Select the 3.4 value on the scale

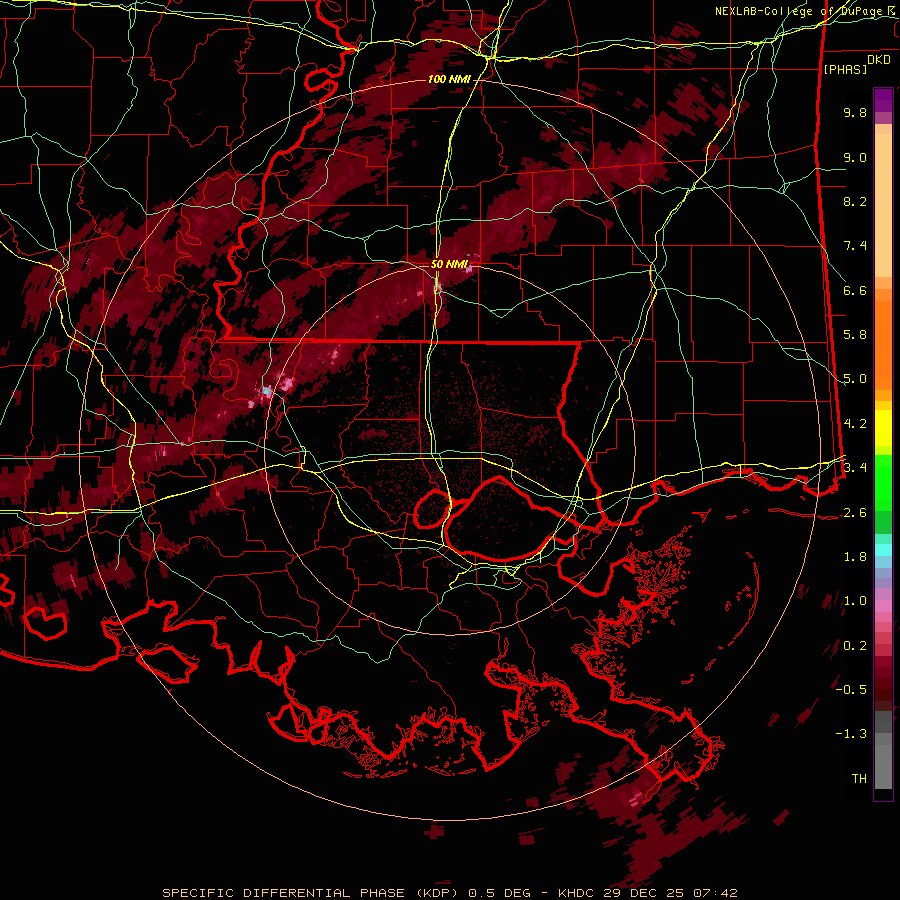pyautogui.click(x=855, y=468)
